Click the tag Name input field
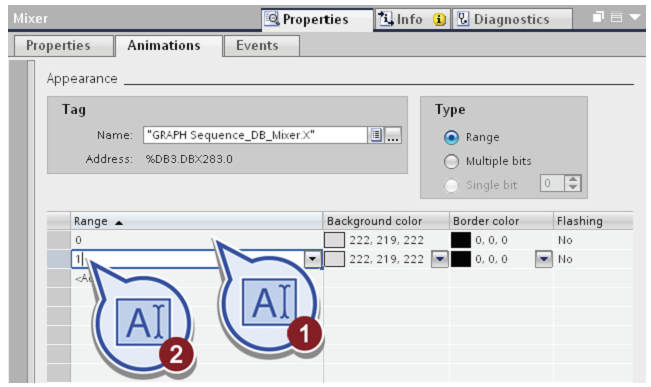The height and width of the screenshot is (387, 651). pos(255,135)
